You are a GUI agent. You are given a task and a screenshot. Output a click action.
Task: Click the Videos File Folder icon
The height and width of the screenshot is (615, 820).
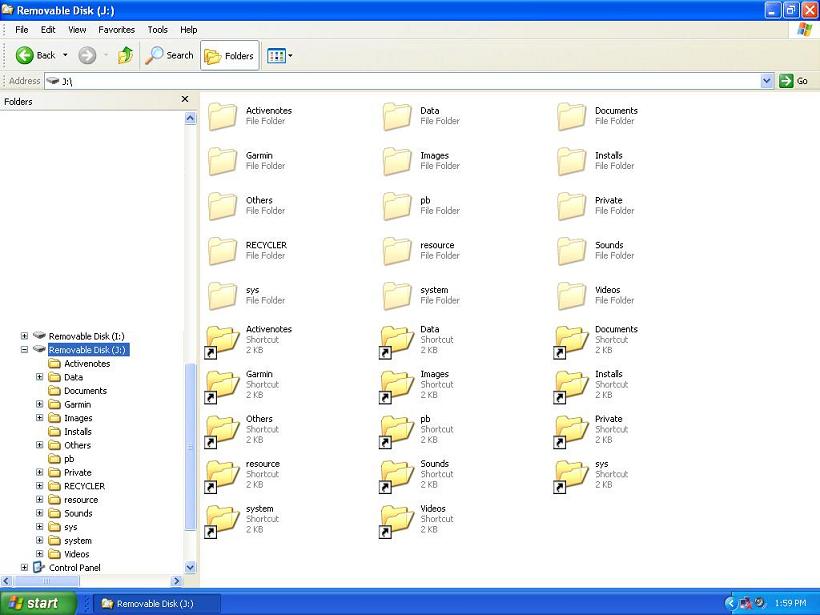click(x=570, y=294)
